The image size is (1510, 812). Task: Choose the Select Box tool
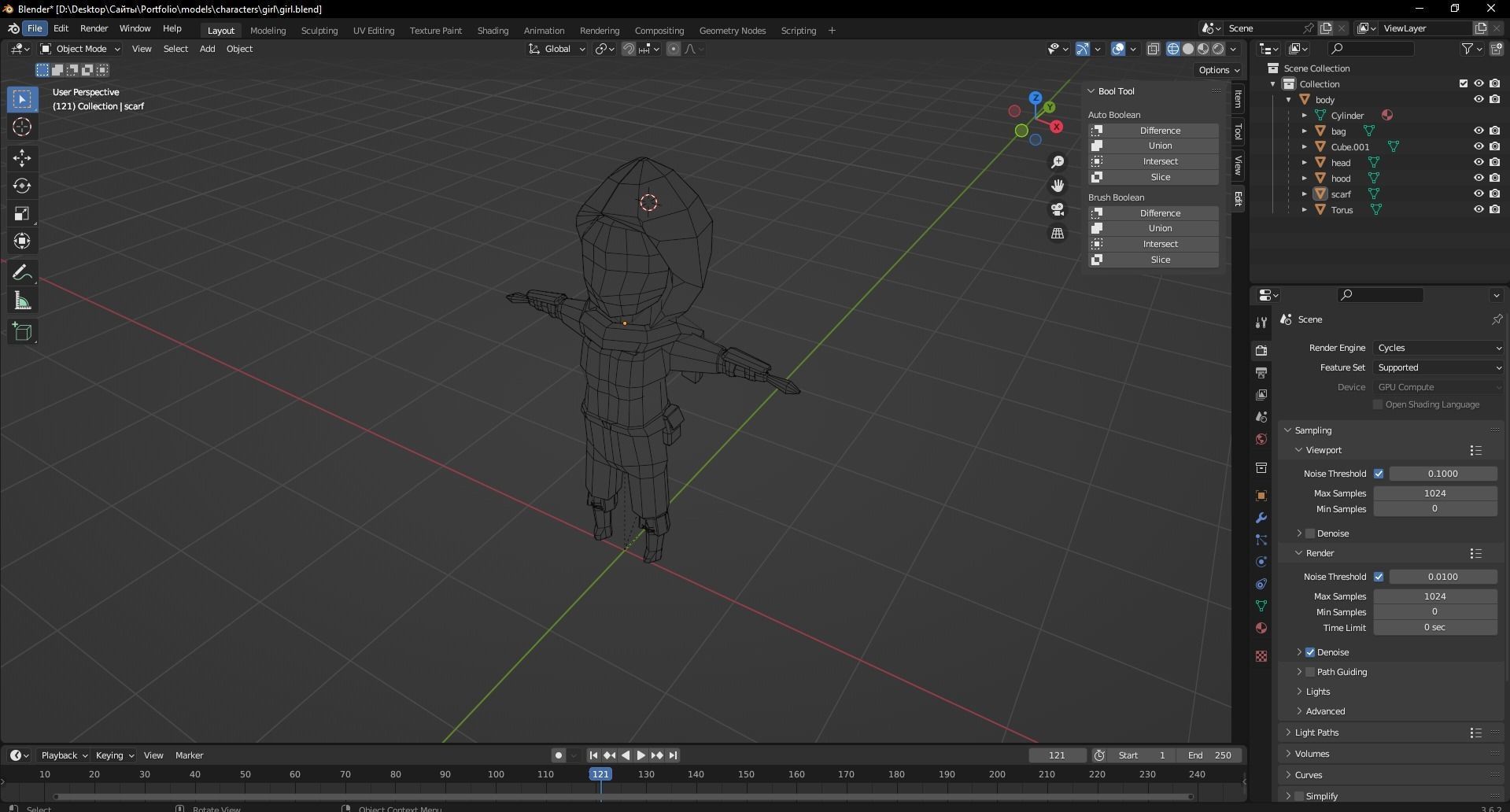[22, 99]
